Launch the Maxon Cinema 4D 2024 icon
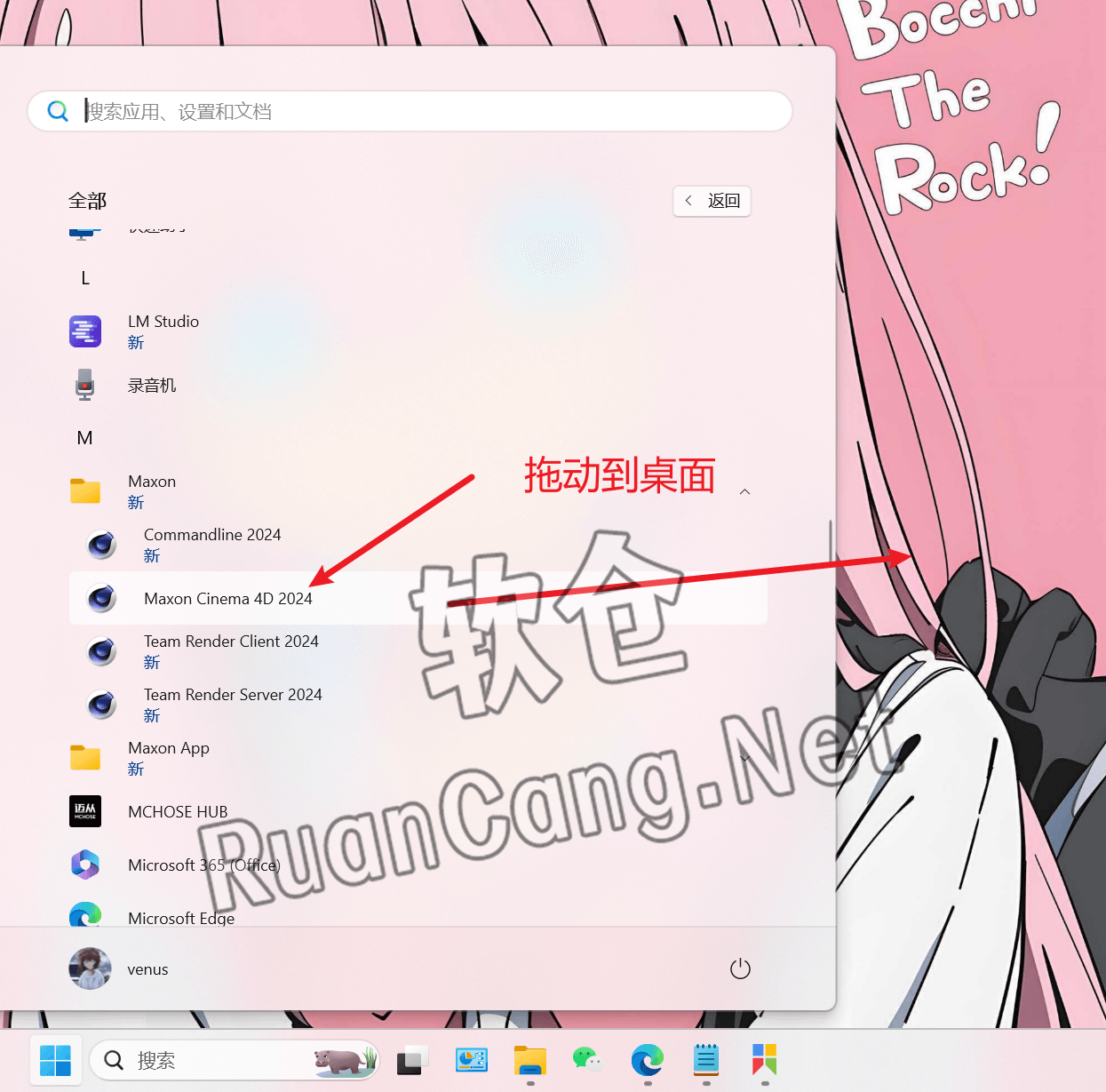1106x1092 pixels. (101, 598)
